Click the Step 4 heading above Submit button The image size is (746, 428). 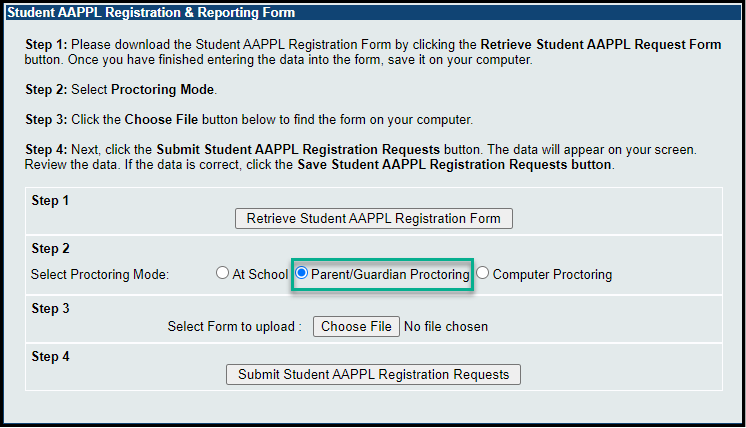click(x=50, y=356)
